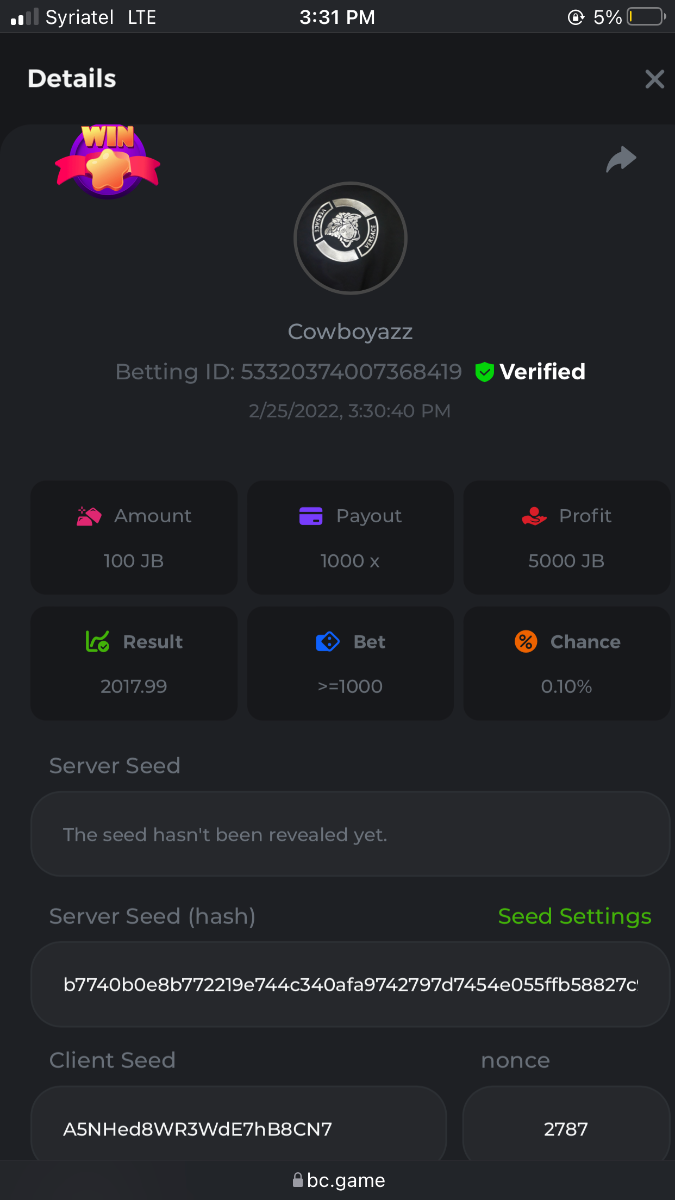Select the Server Seed hash field
The width and height of the screenshot is (675, 1200).
click(x=350, y=984)
